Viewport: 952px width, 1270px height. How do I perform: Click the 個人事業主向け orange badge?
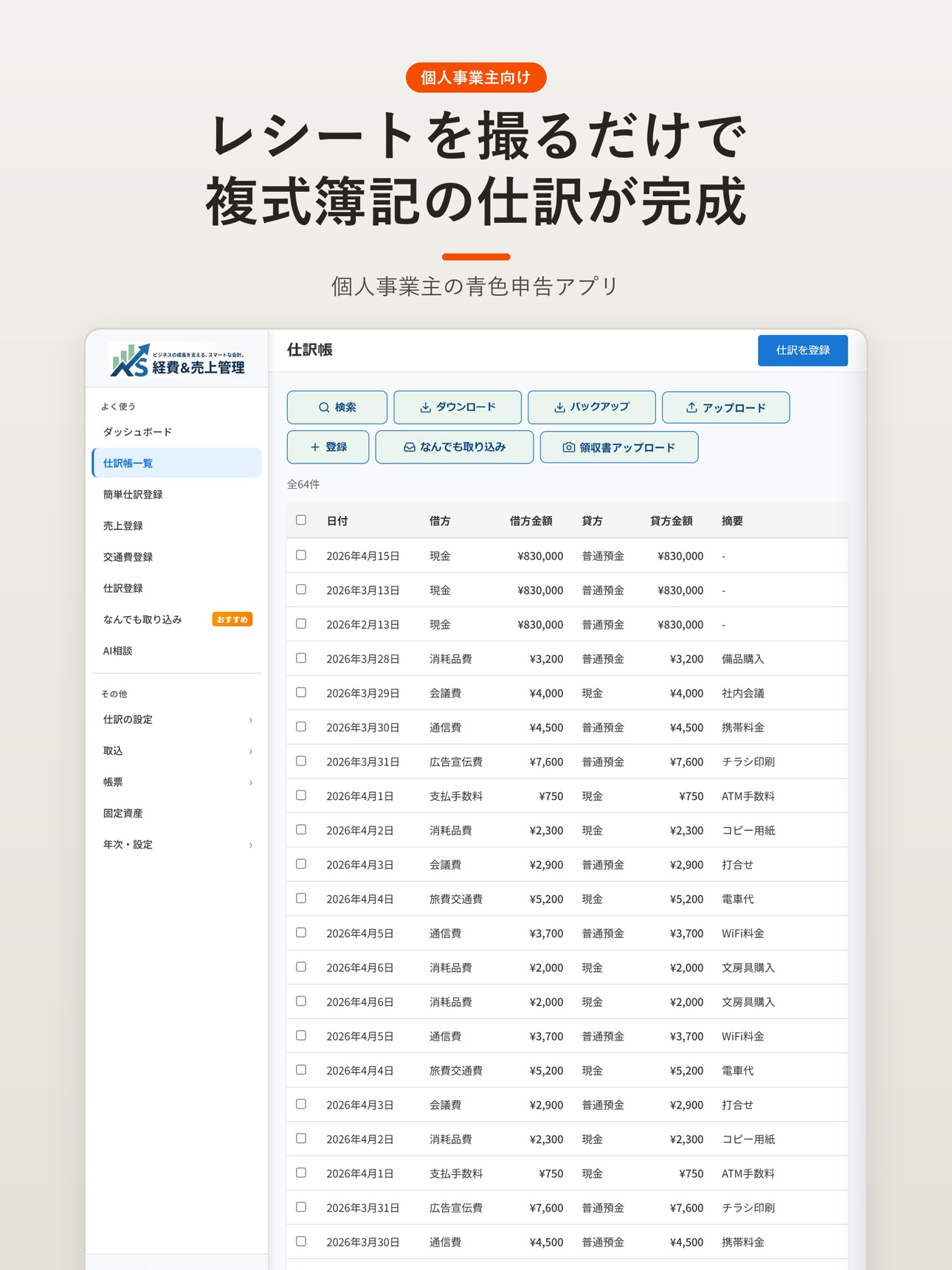(476, 77)
